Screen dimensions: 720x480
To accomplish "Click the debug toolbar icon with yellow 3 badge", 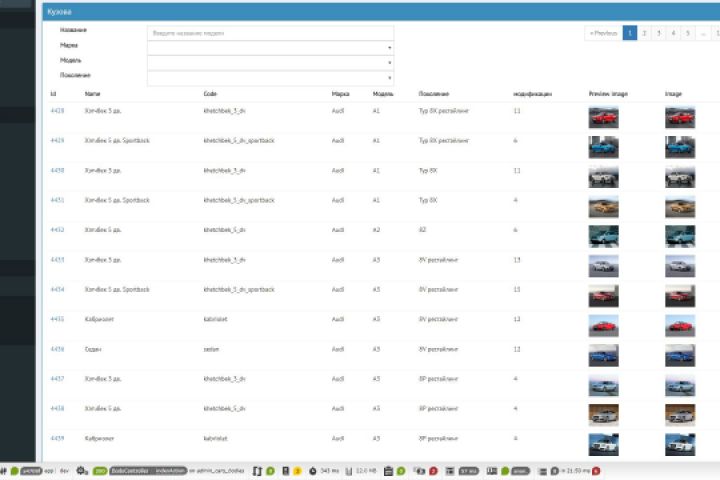I will pyautogui.click(x=286, y=471).
